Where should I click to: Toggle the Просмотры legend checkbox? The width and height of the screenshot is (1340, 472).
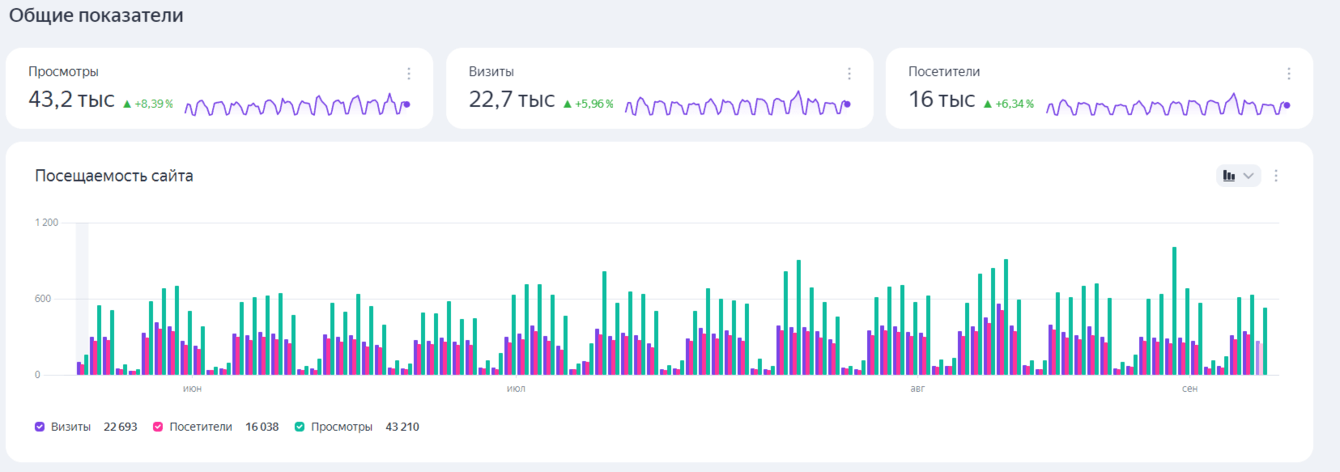300,427
